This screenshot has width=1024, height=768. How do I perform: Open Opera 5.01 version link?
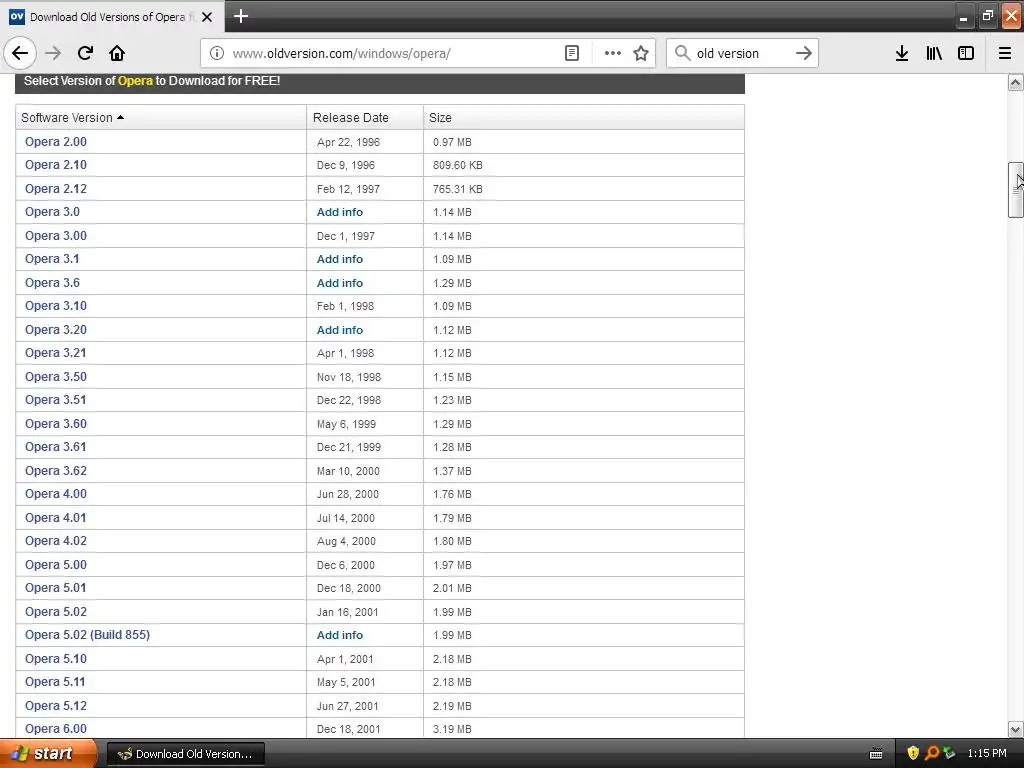click(56, 588)
